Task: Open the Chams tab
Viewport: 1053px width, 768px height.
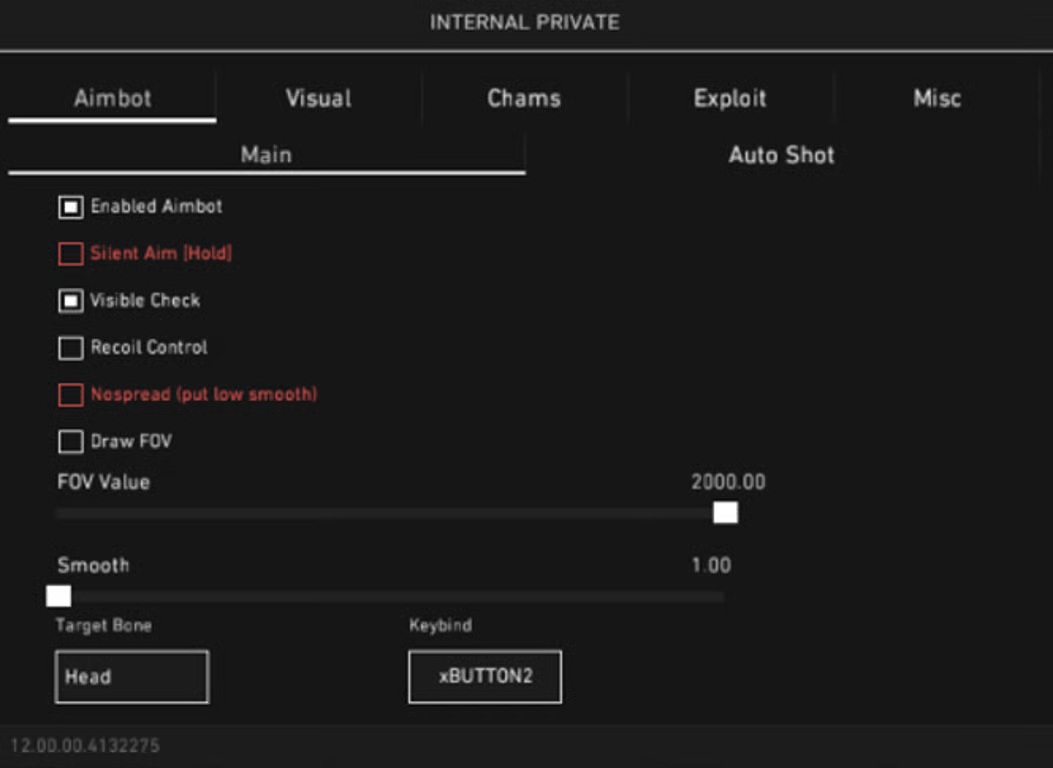Action: click(523, 97)
